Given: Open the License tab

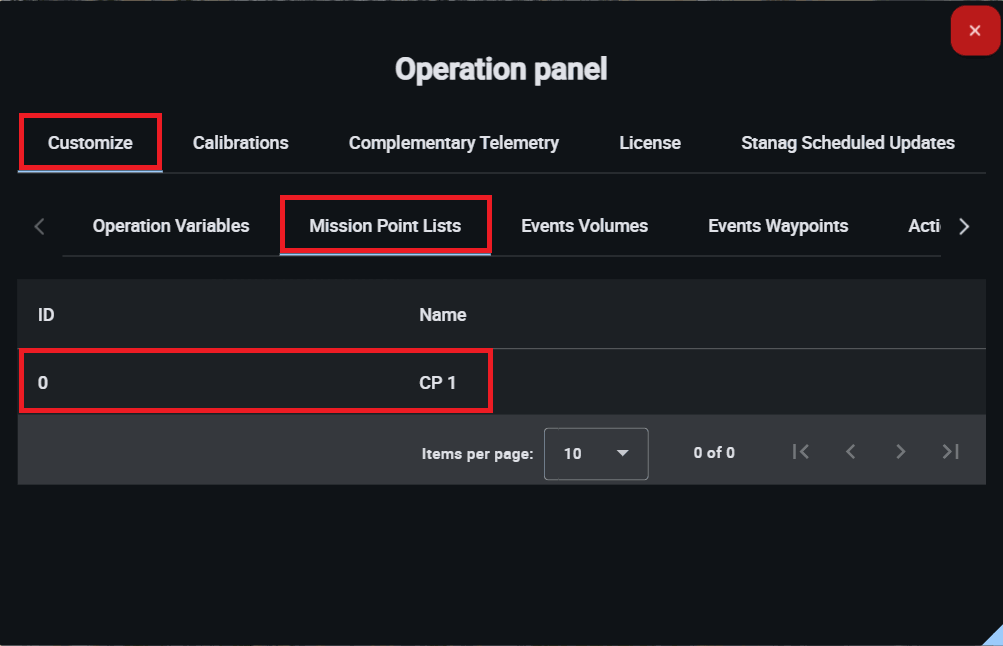Looking at the screenshot, I should pyautogui.click(x=650, y=143).
